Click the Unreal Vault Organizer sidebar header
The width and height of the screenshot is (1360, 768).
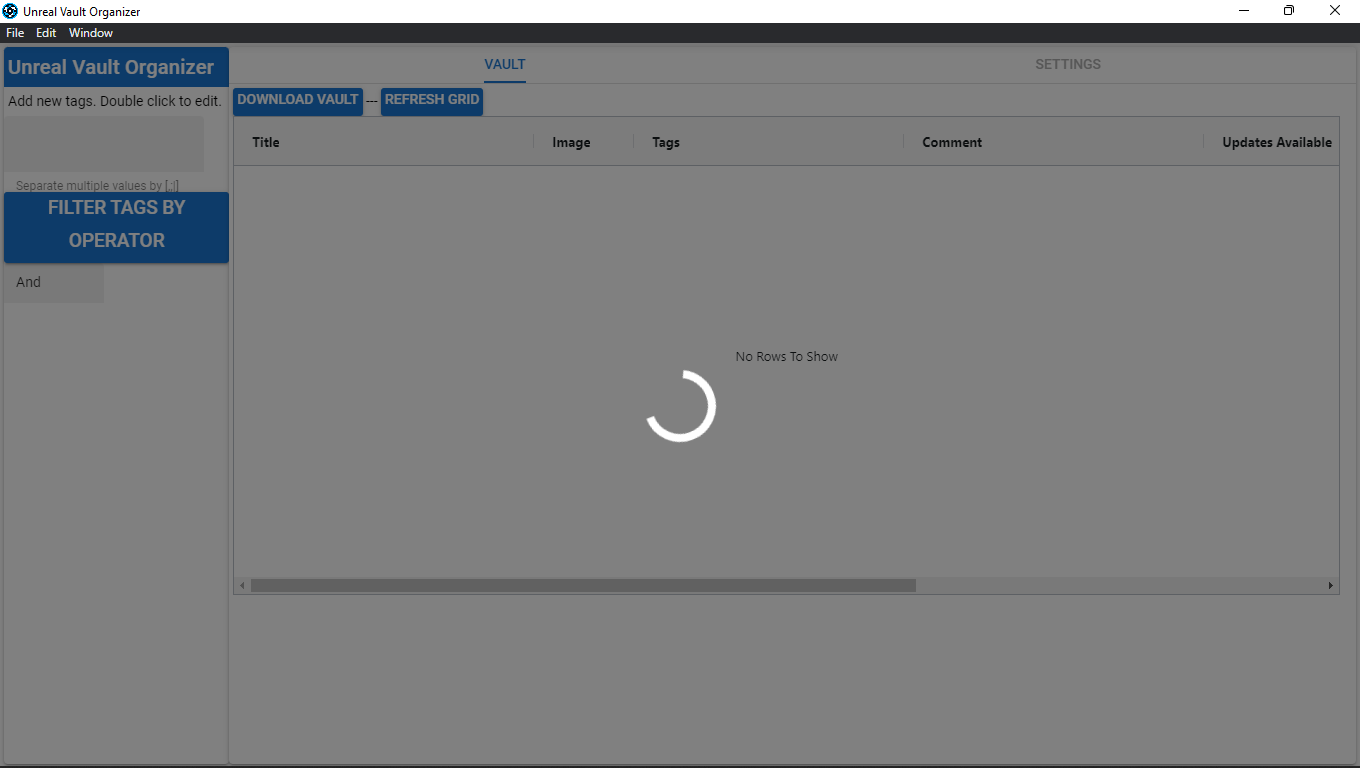pos(116,67)
